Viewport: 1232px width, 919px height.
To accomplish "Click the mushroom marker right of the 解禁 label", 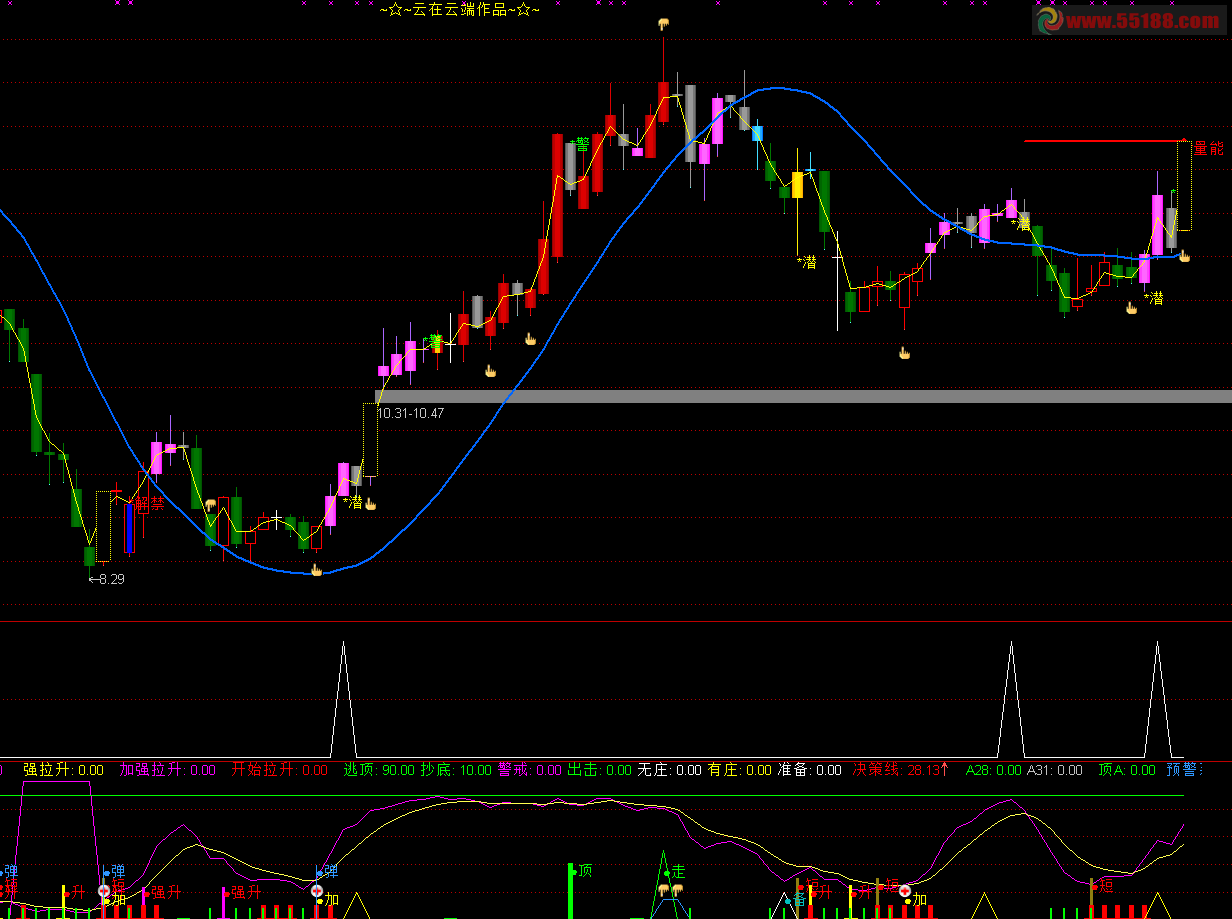I will point(210,505).
